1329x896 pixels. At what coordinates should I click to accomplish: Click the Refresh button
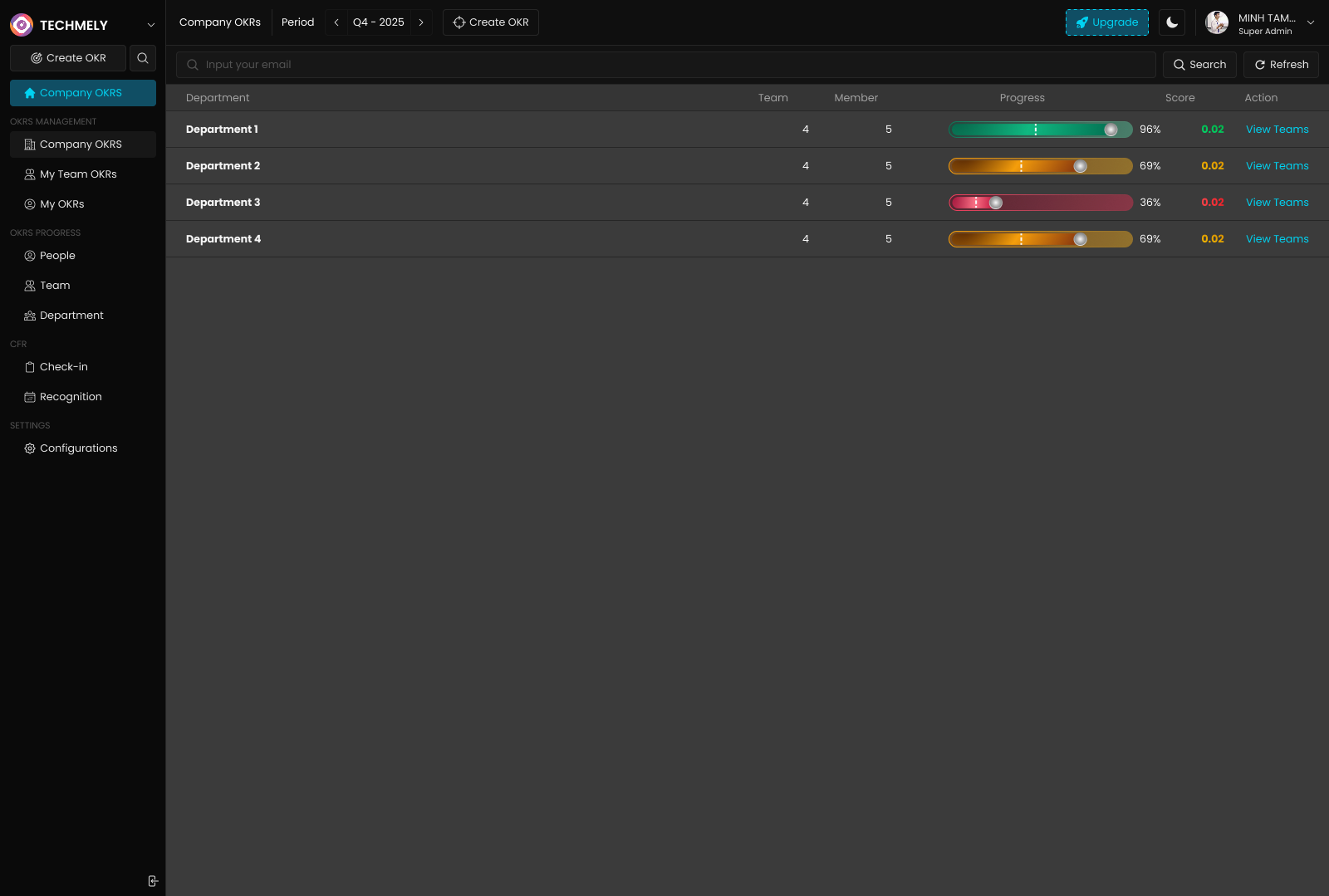[x=1281, y=65]
